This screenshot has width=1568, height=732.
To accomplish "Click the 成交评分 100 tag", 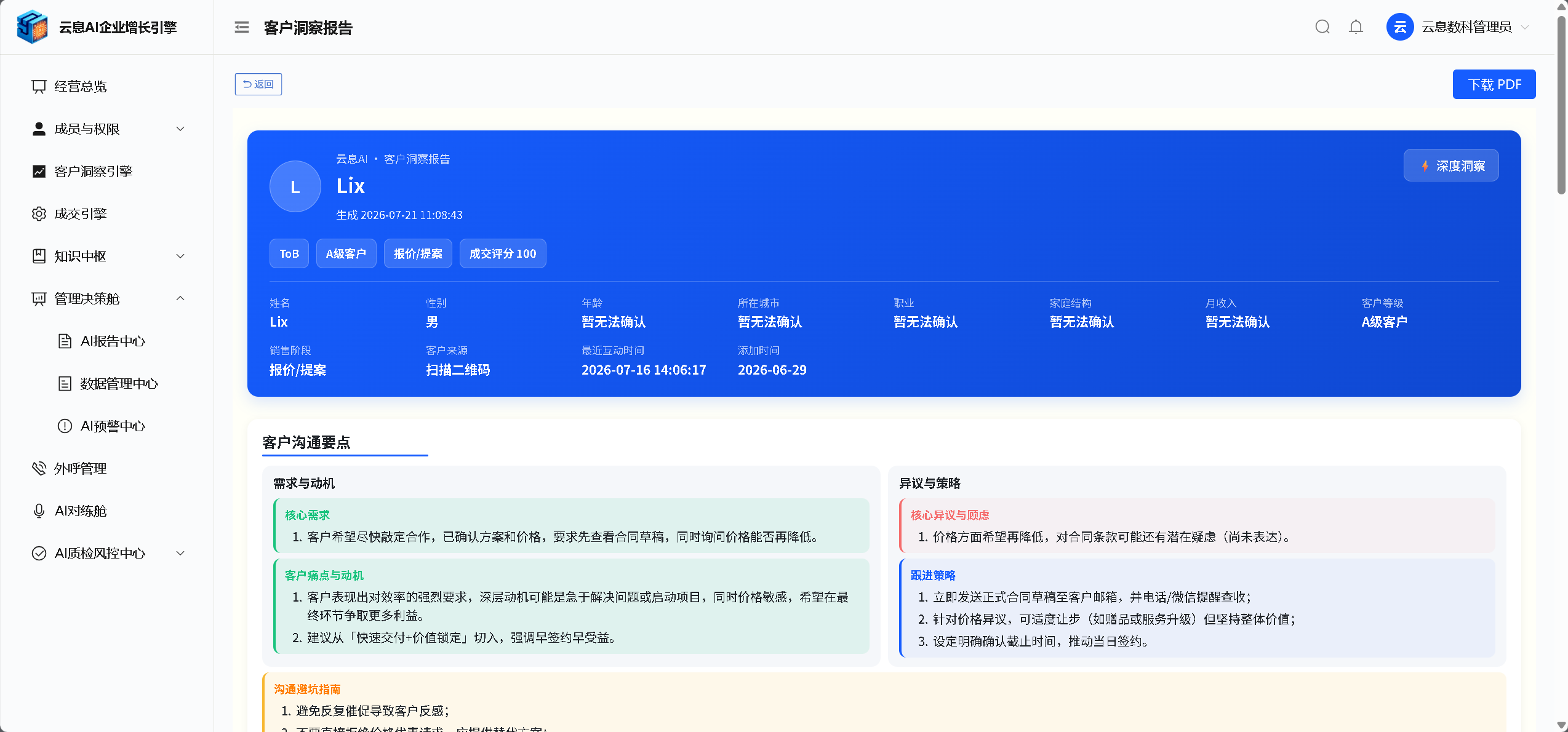I will point(503,253).
